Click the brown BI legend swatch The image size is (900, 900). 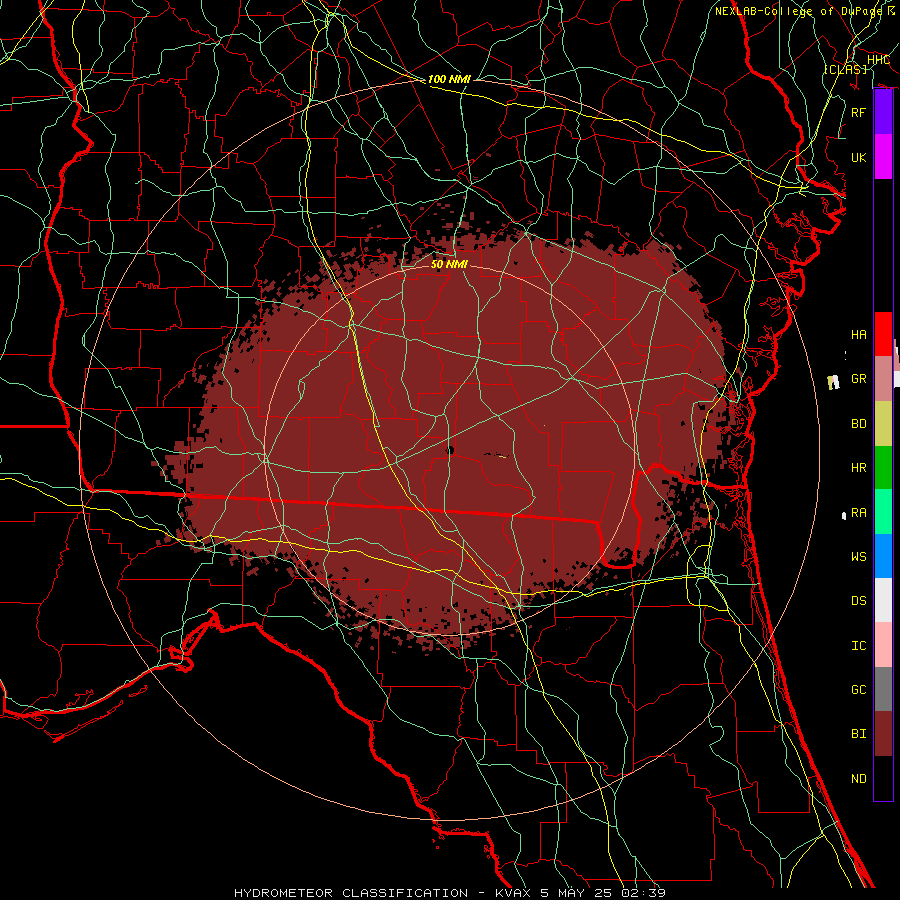(883, 734)
